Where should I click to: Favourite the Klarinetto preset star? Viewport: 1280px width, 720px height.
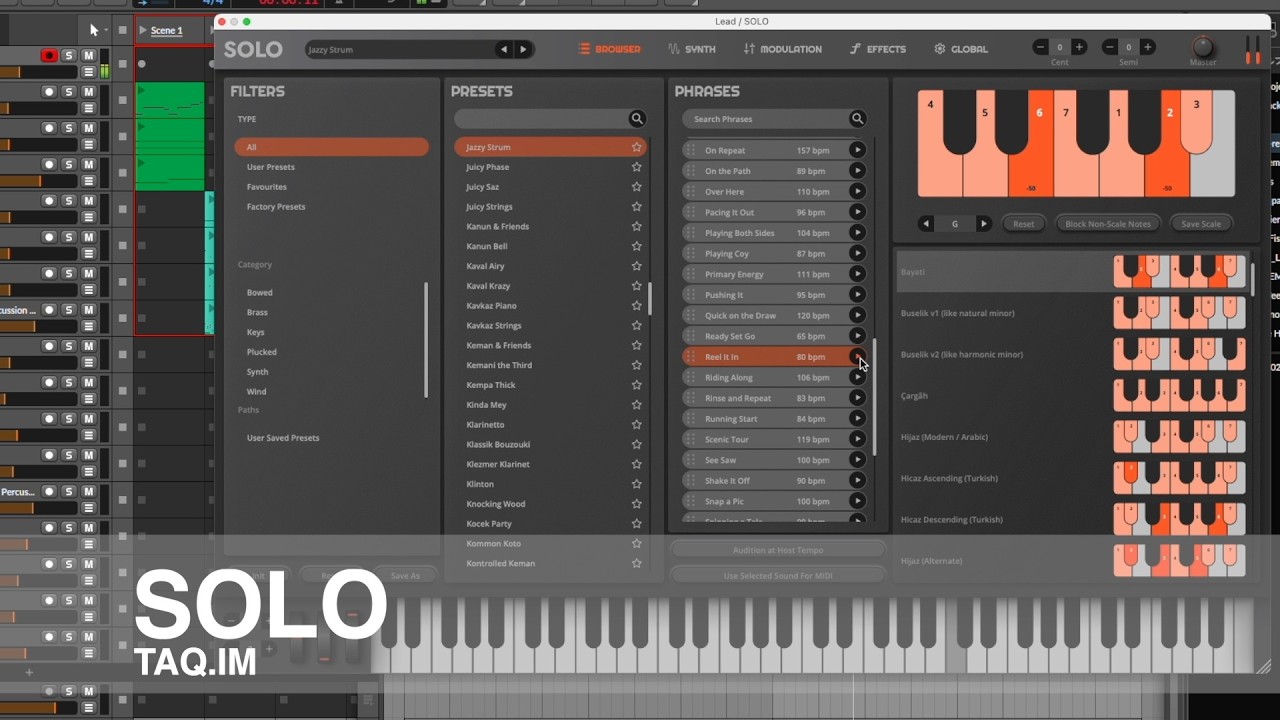(636, 424)
